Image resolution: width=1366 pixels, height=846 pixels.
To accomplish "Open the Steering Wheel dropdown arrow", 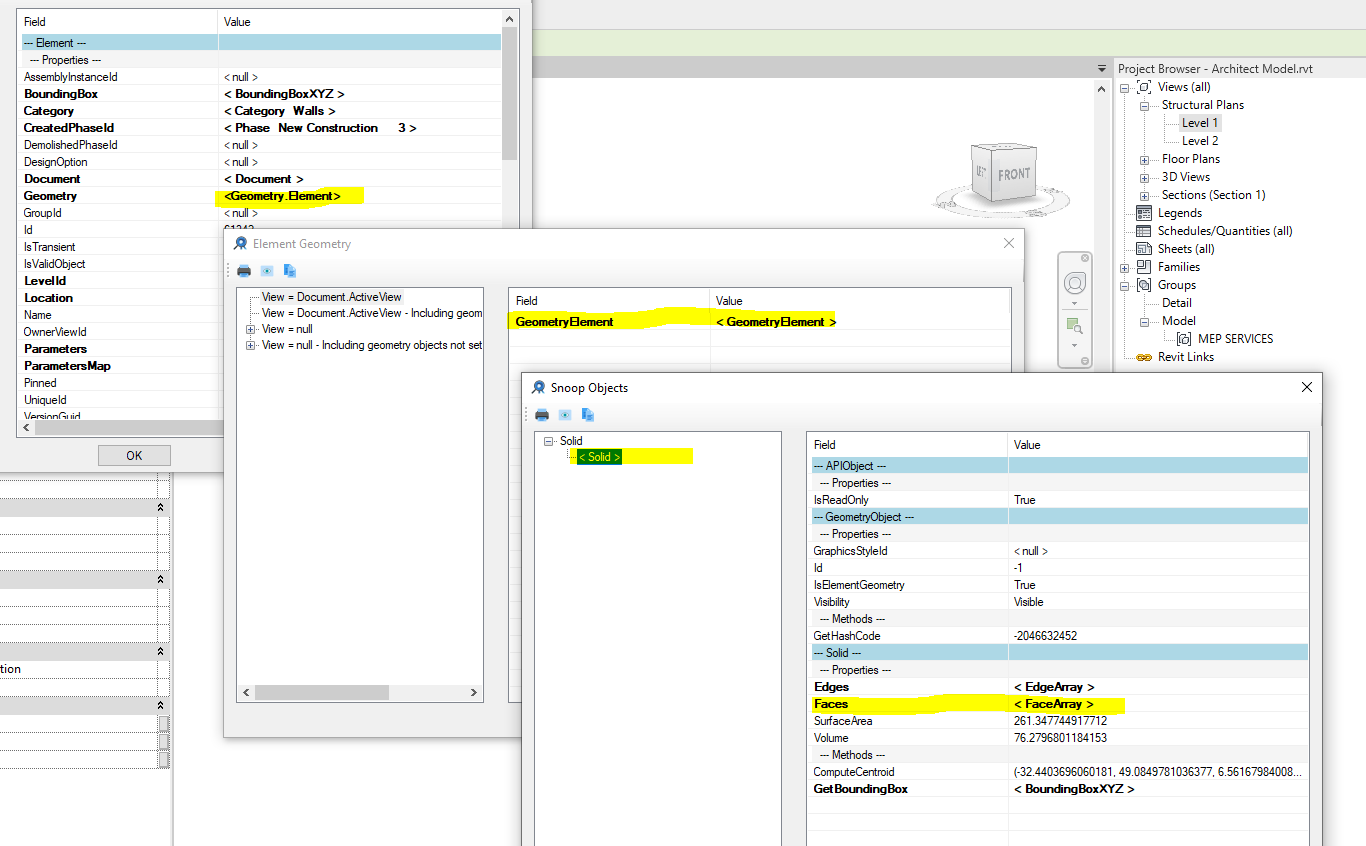I will point(1075,303).
